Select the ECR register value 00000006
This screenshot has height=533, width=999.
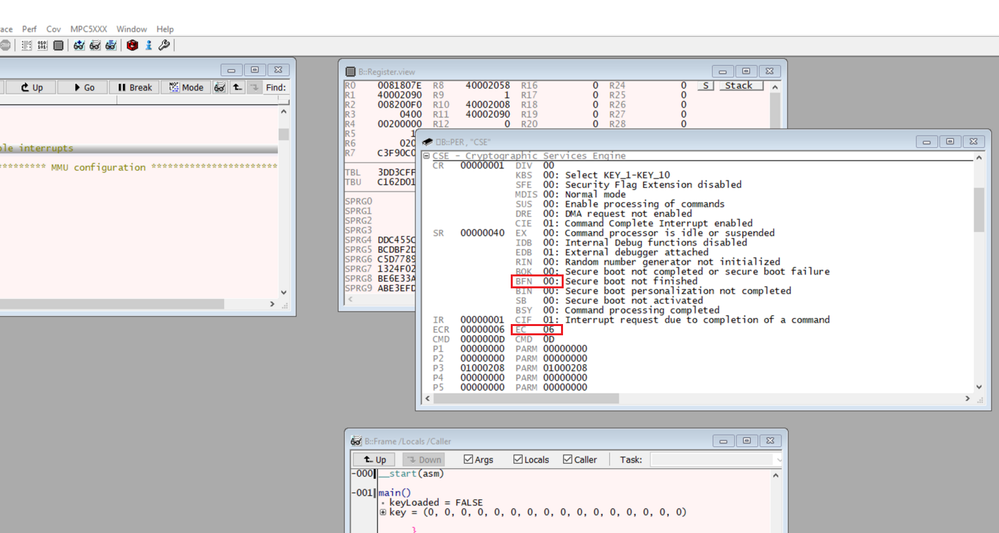(x=482, y=329)
